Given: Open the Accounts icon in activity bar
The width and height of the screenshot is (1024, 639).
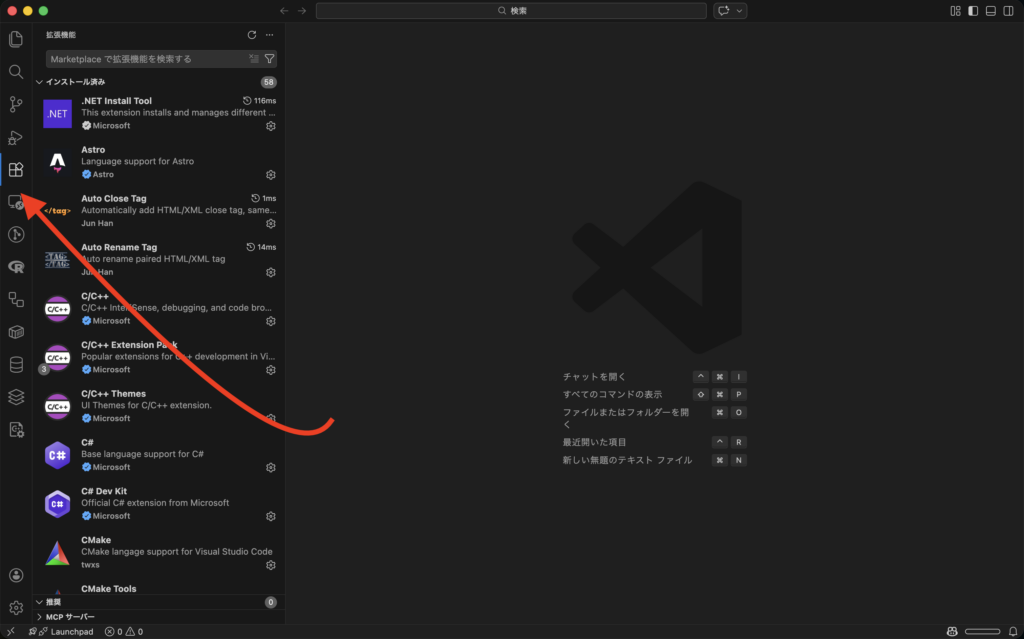Looking at the screenshot, I should 15,575.
